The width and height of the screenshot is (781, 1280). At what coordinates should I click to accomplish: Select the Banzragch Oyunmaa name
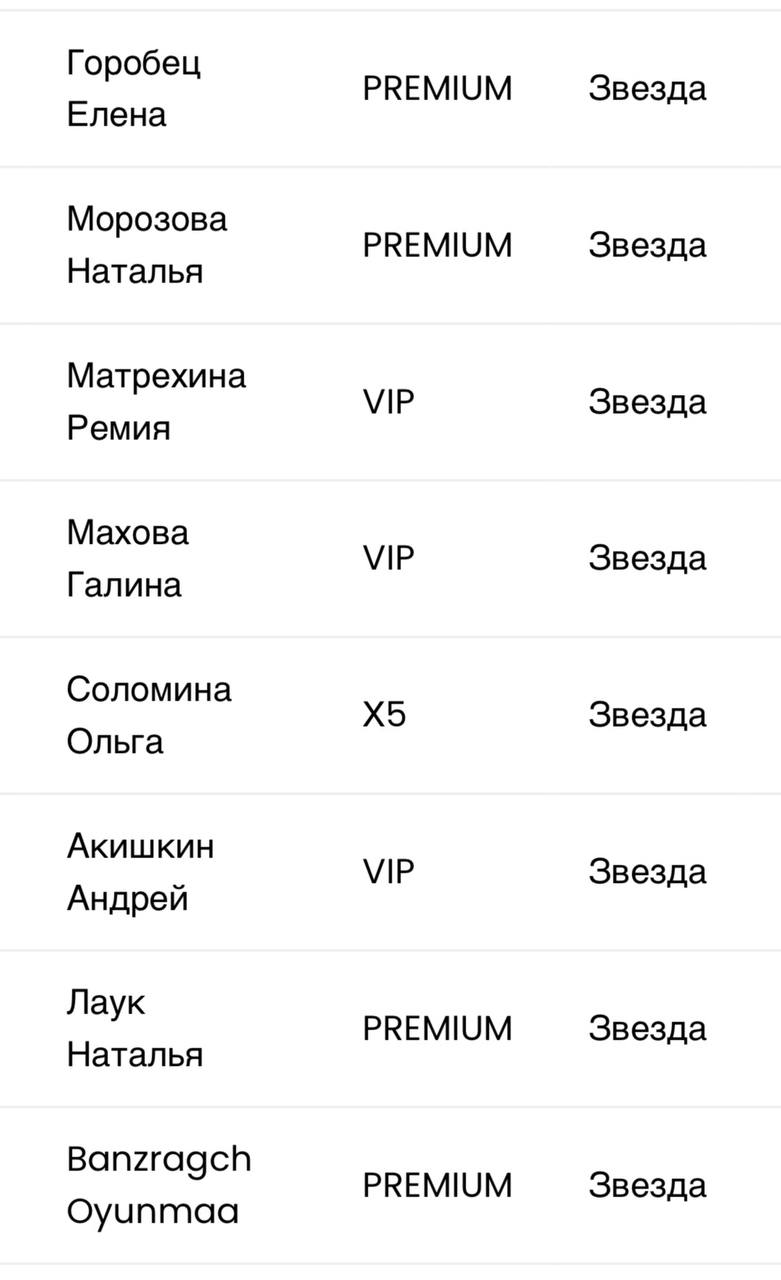(159, 1185)
